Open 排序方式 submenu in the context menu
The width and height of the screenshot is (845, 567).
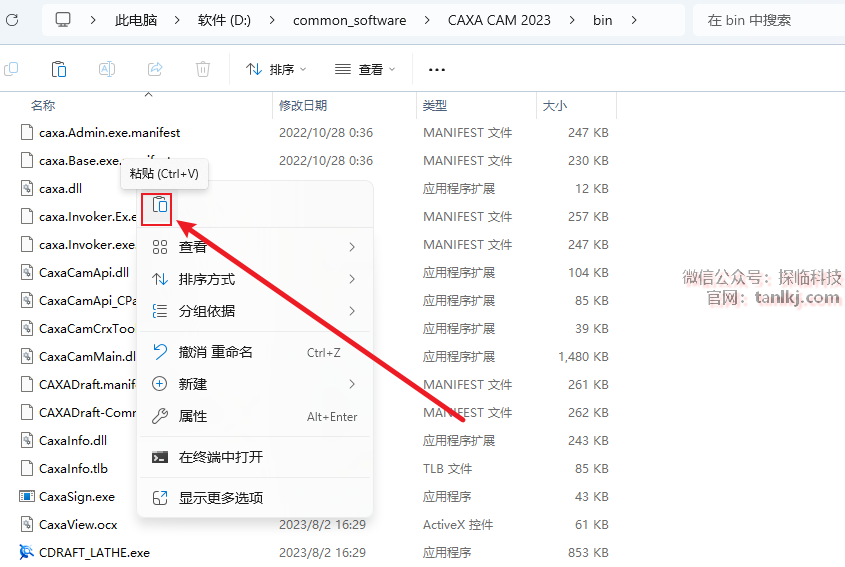point(255,279)
